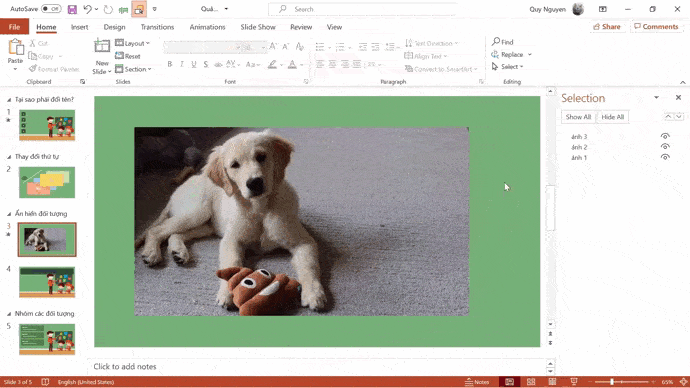The height and width of the screenshot is (388, 690).
Task: Toggle Notes in status bar
Action: (x=477, y=382)
